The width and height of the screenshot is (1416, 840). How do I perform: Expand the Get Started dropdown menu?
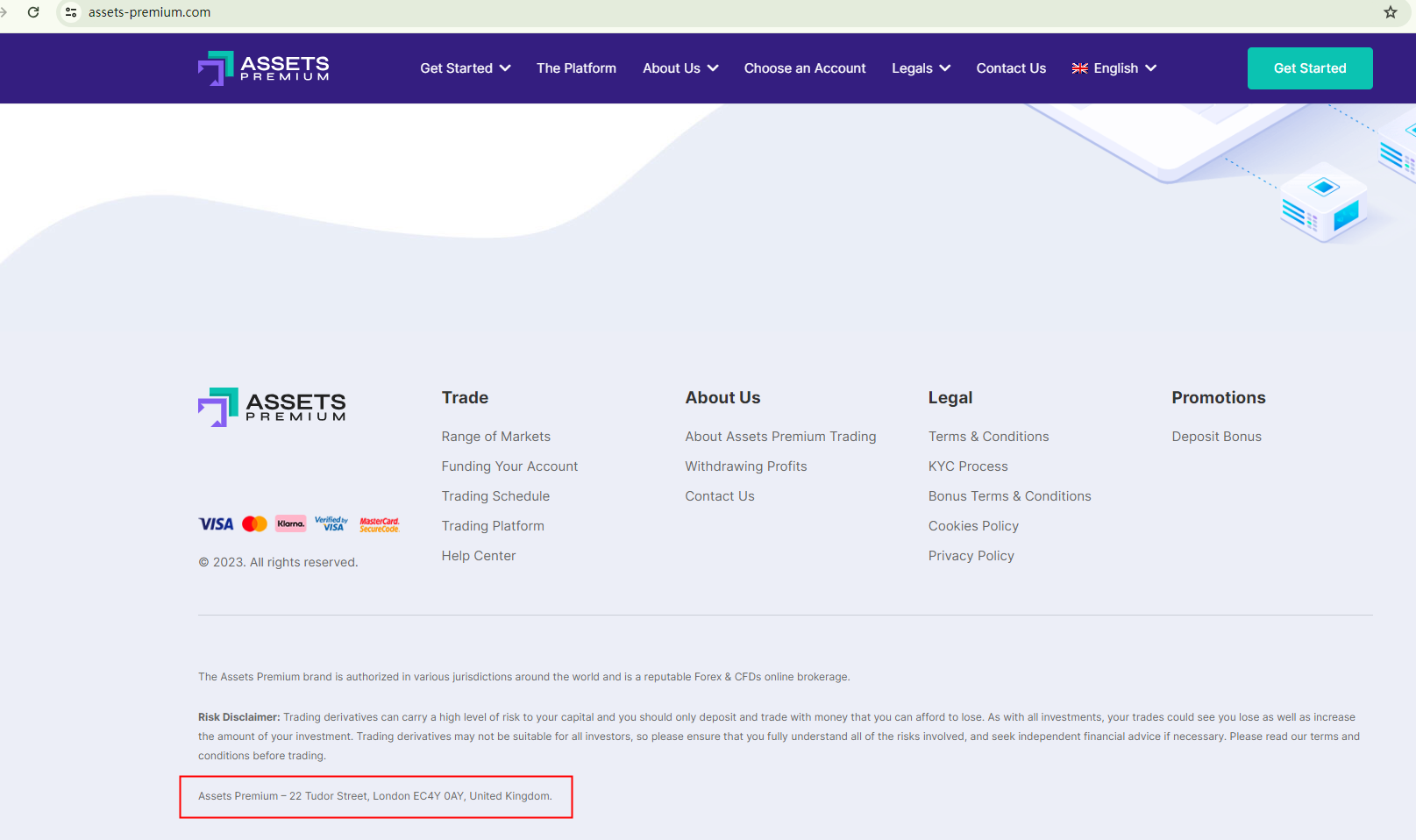point(465,68)
